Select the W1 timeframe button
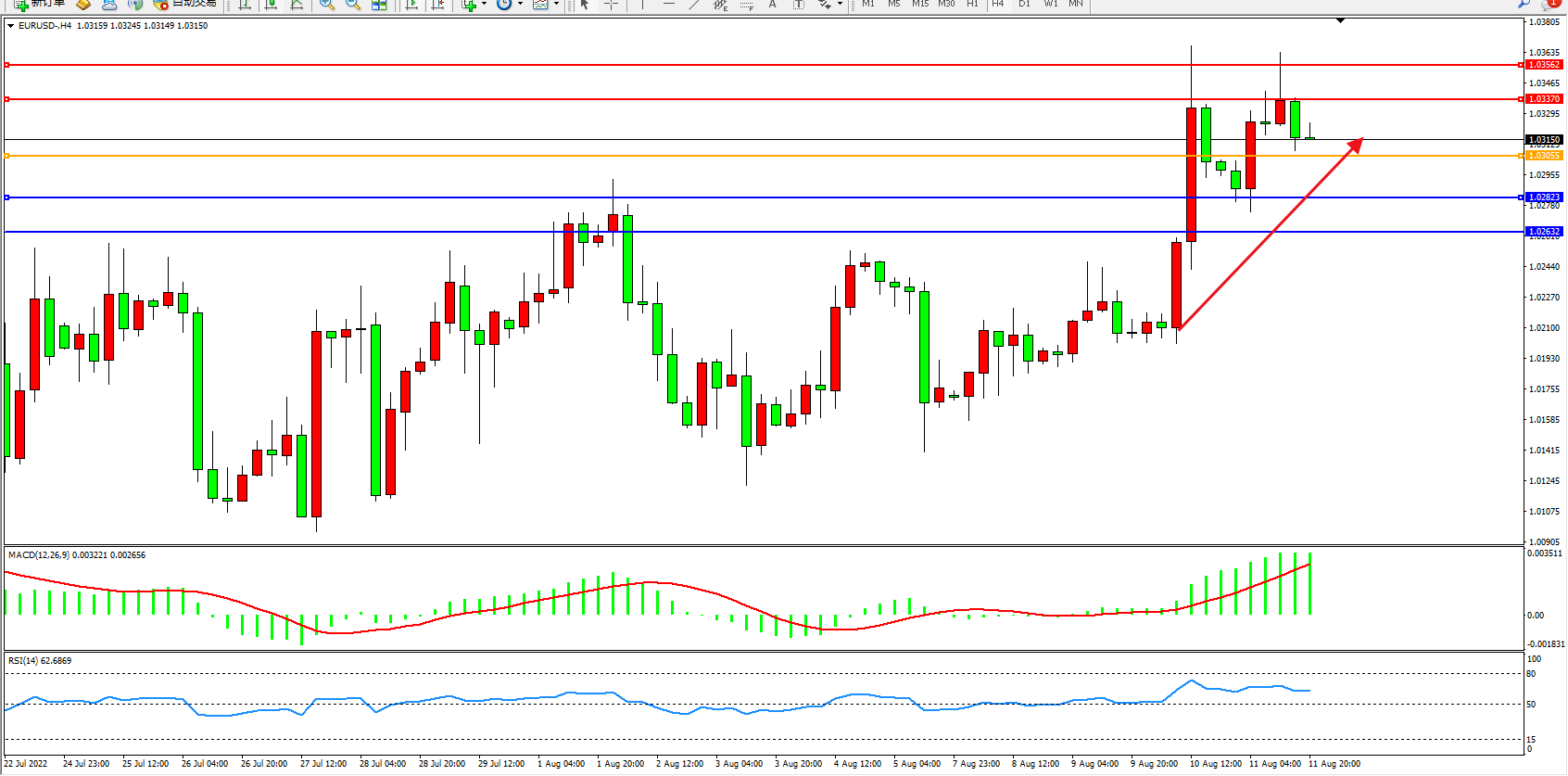 pos(1050,4)
